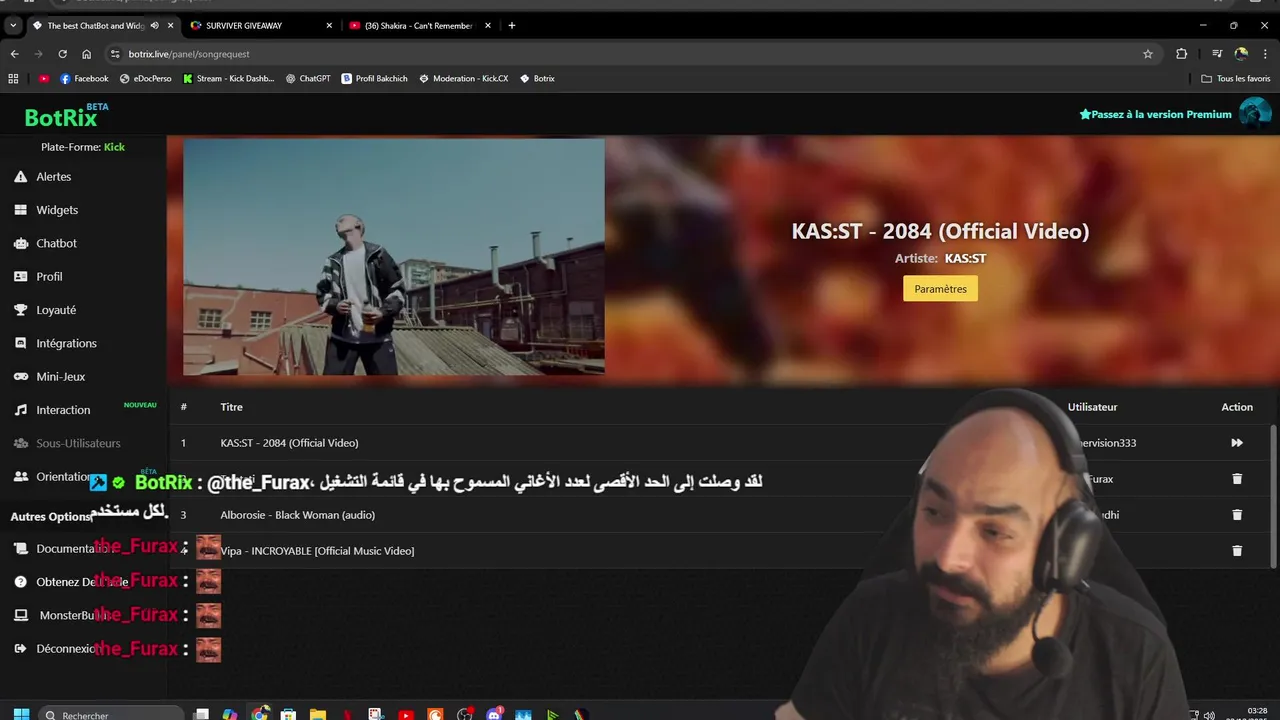Click the address bar URL field
Screen dimensions: 1280x720
pos(630,54)
